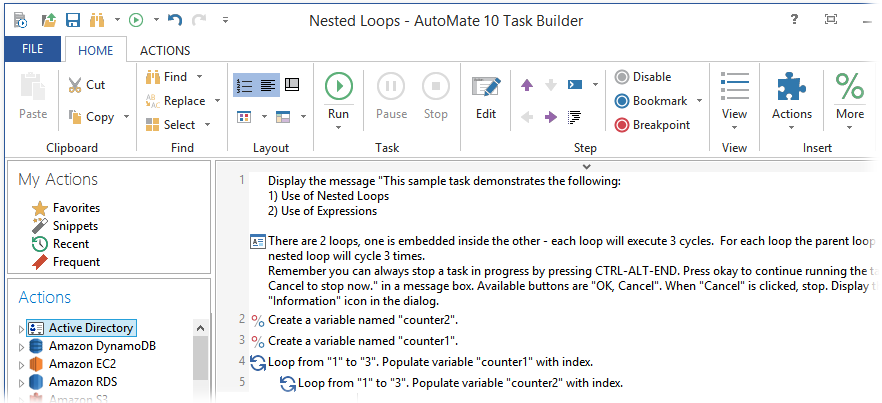
Task: Click the indented lines step icon
Action: (x=574, y=117)
